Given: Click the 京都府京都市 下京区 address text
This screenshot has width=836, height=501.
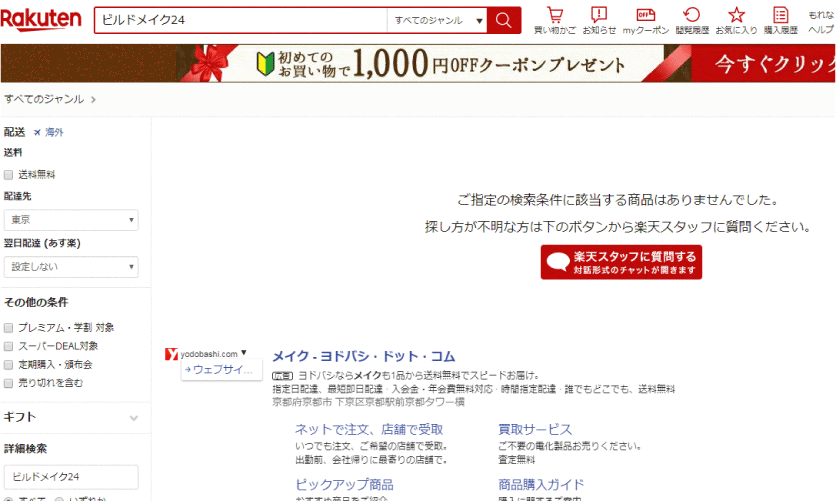Looking at the screenshot, I should 368,402.
